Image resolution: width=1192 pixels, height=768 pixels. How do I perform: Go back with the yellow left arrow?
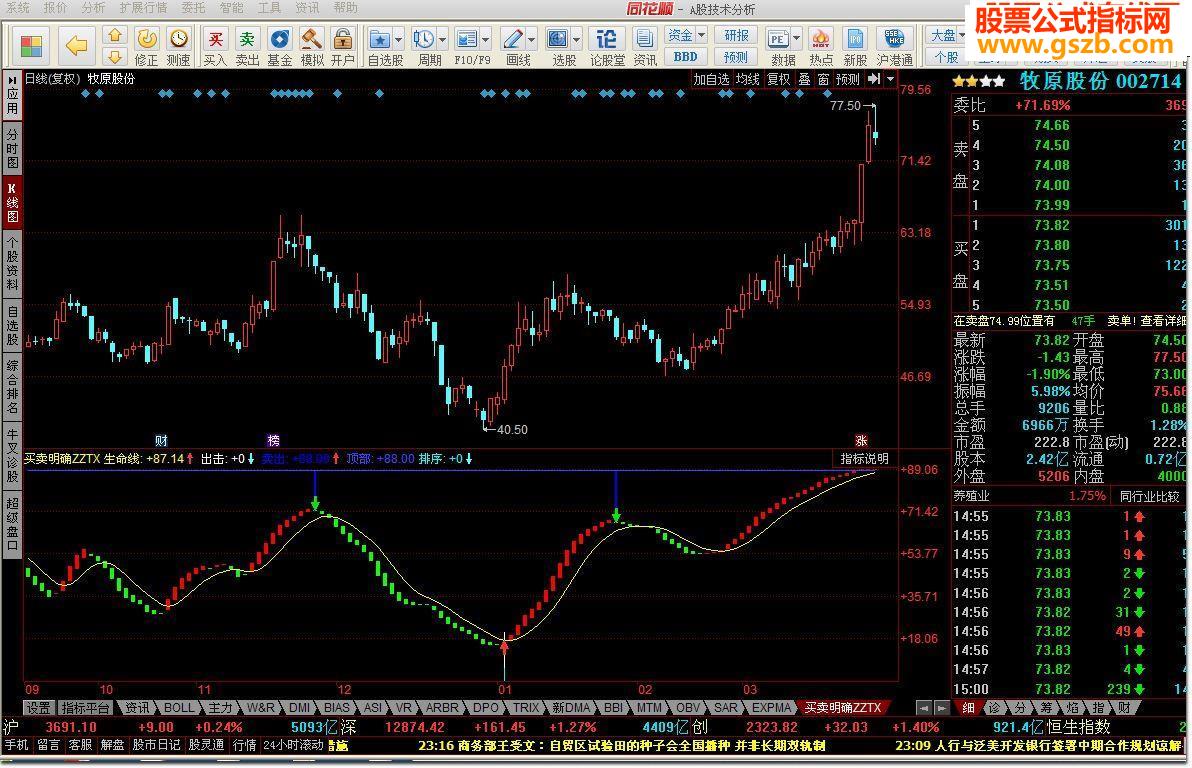coord(76,46)
